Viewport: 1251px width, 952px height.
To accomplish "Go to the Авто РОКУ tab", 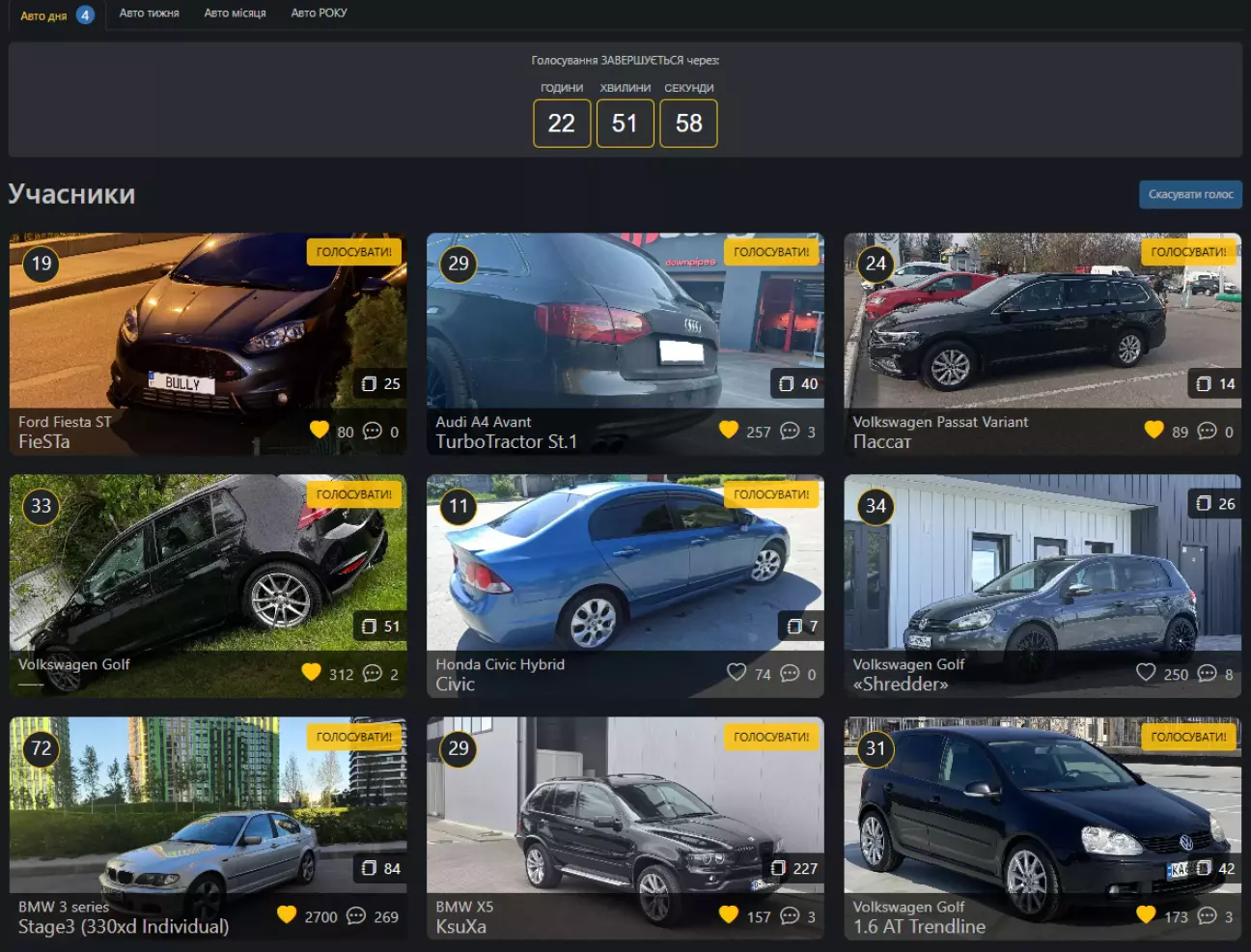I will pyautogui.click(x=319, y=14).
